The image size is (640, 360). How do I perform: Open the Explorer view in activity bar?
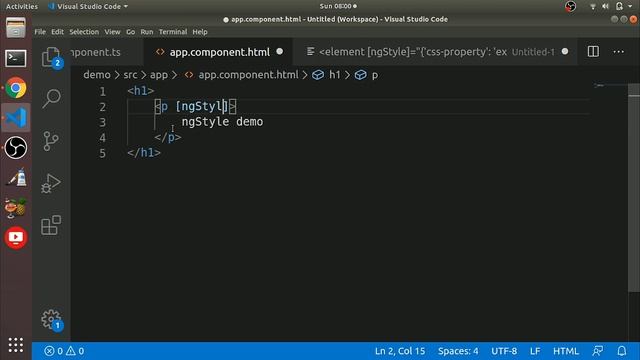click(x=51, y=57)
